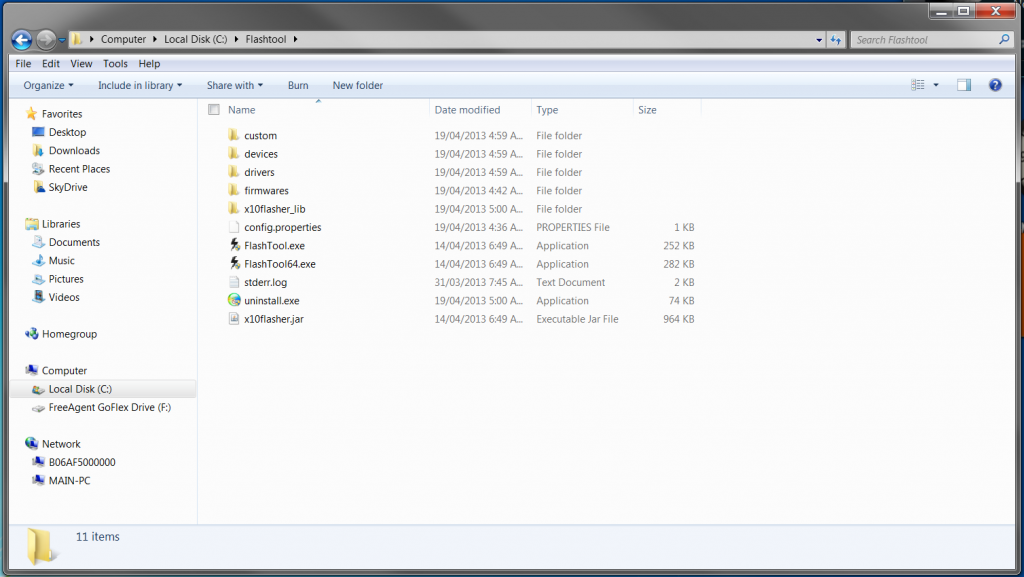Click the 964 KB size value

pyautogui.click(x=679, y=319)
